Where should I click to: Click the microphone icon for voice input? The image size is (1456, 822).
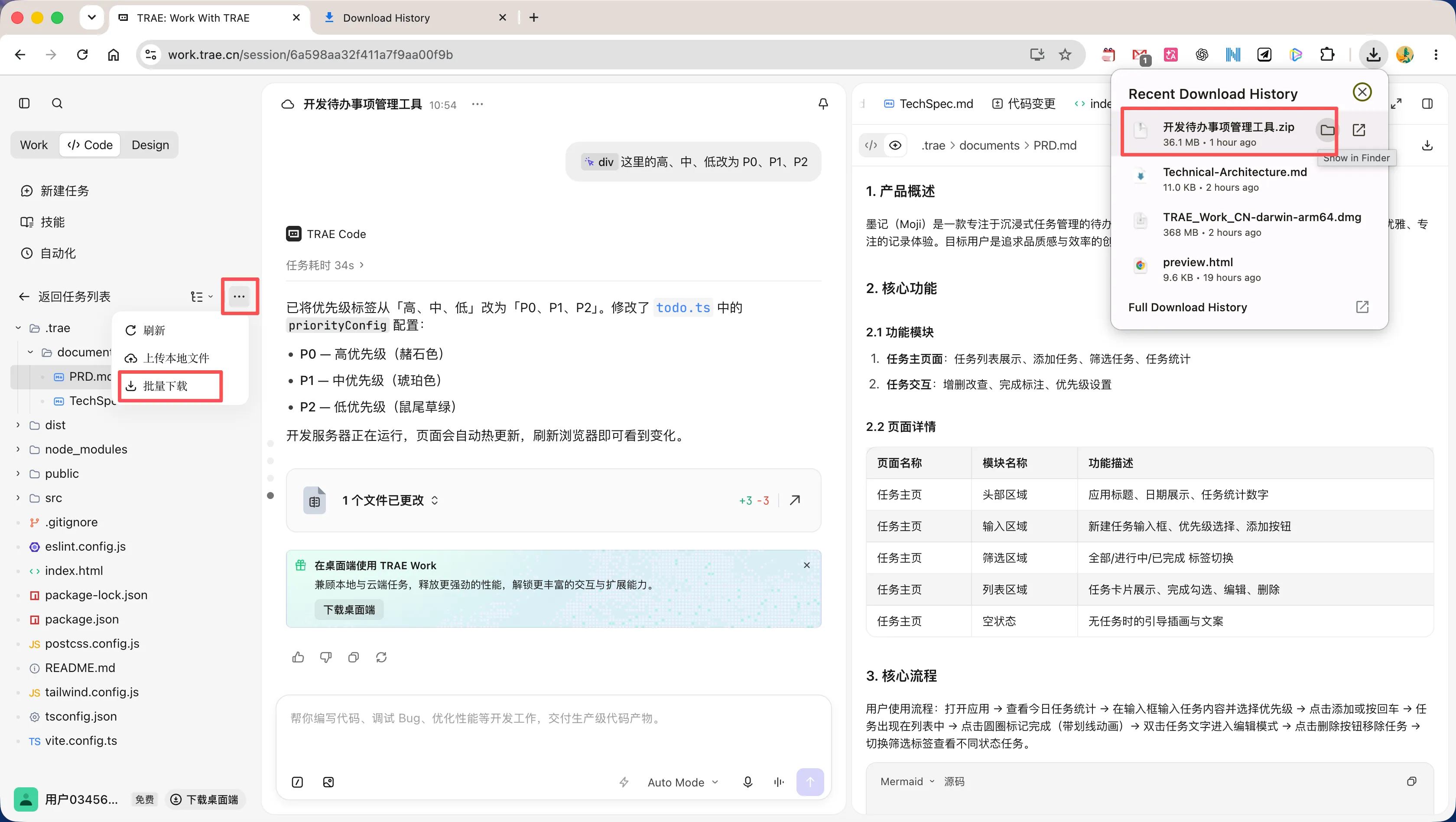(x=747, y=783)
